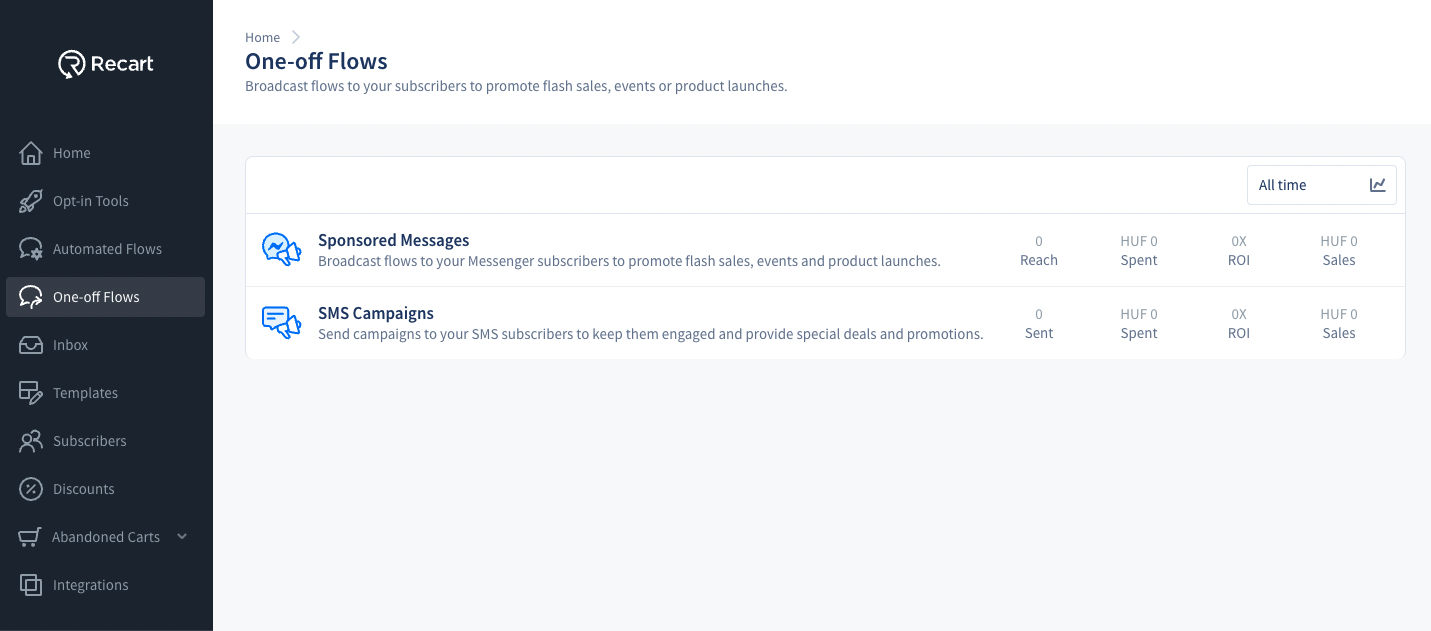
Task: Expand the Abandoned Carts submenu chevron
Action: click(182, 536)
